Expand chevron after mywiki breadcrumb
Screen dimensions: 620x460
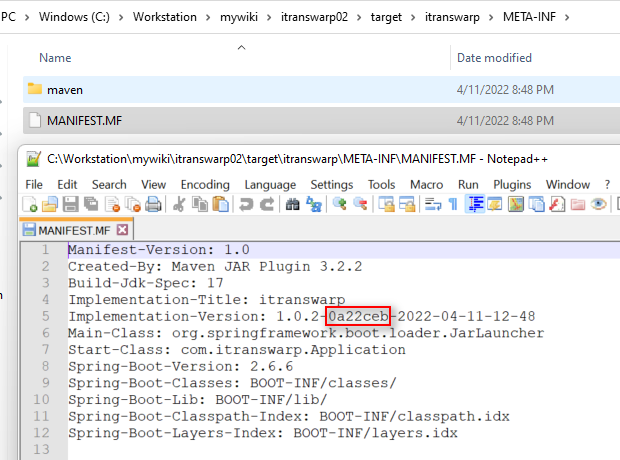coord(269,17)
